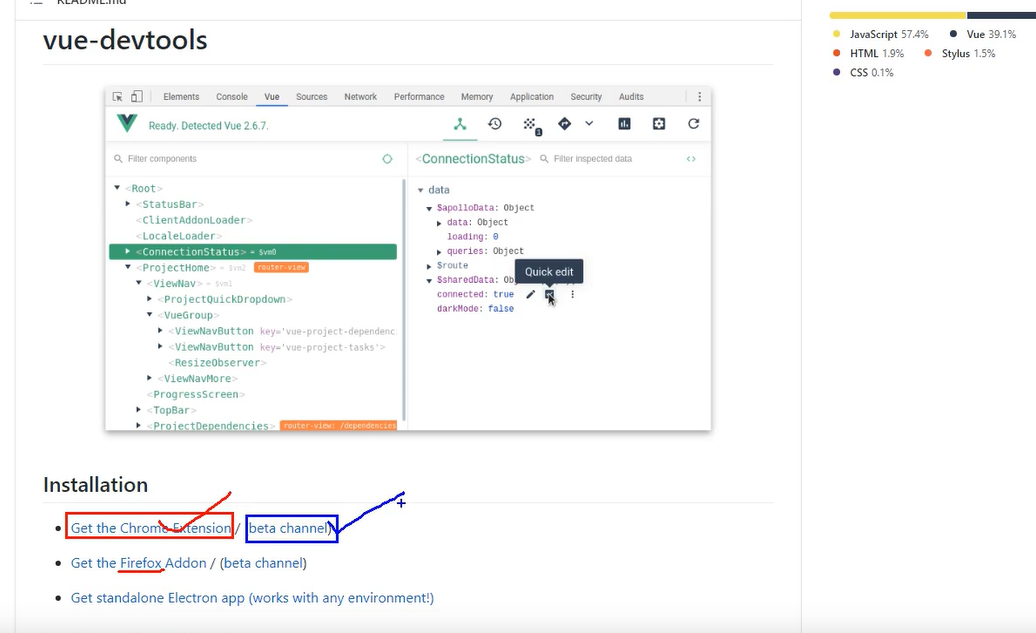This screenshot has height=633, width=1036.
Task: Click the yellow JavaScript segment of language bar
Action: point(897,15)
